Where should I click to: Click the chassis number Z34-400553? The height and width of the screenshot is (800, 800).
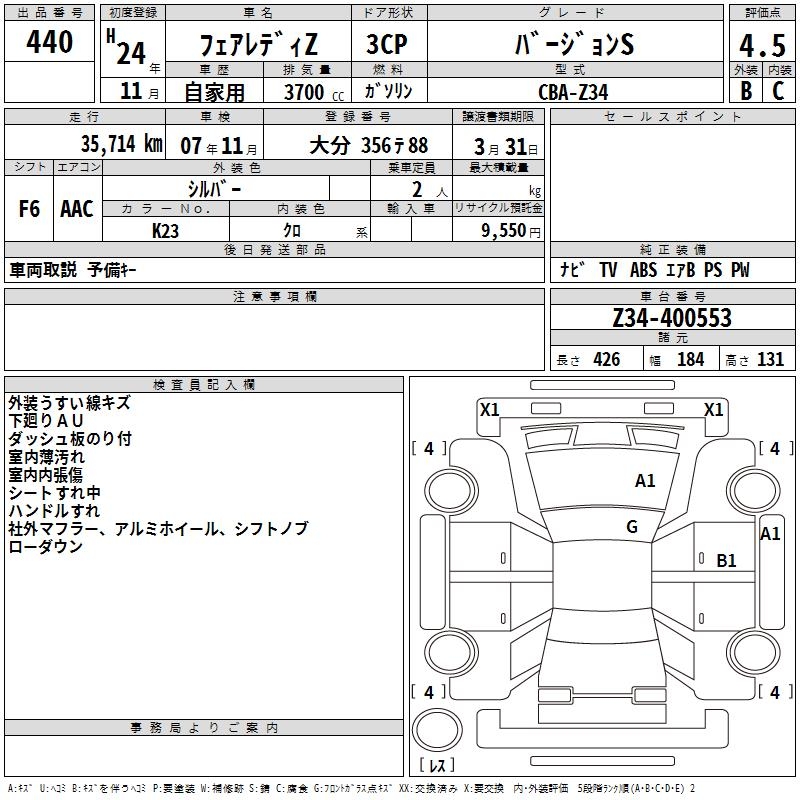click(x=672, y=317)
